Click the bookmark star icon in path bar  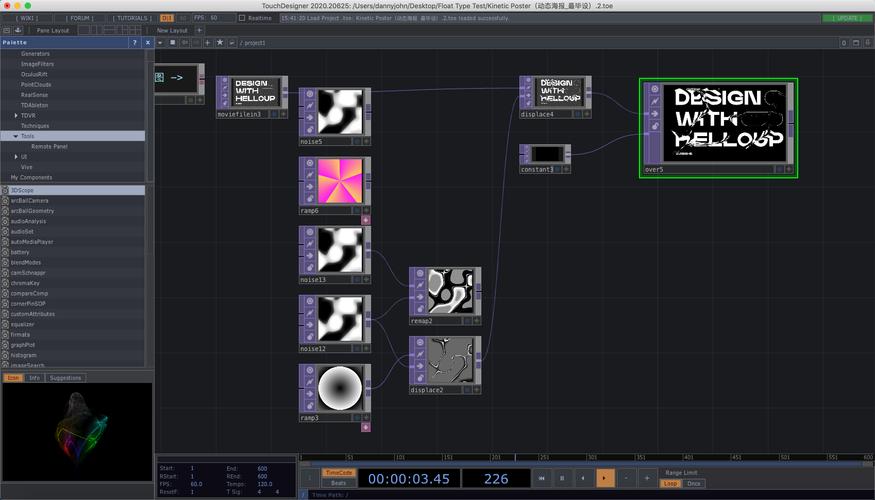[220, 42]
